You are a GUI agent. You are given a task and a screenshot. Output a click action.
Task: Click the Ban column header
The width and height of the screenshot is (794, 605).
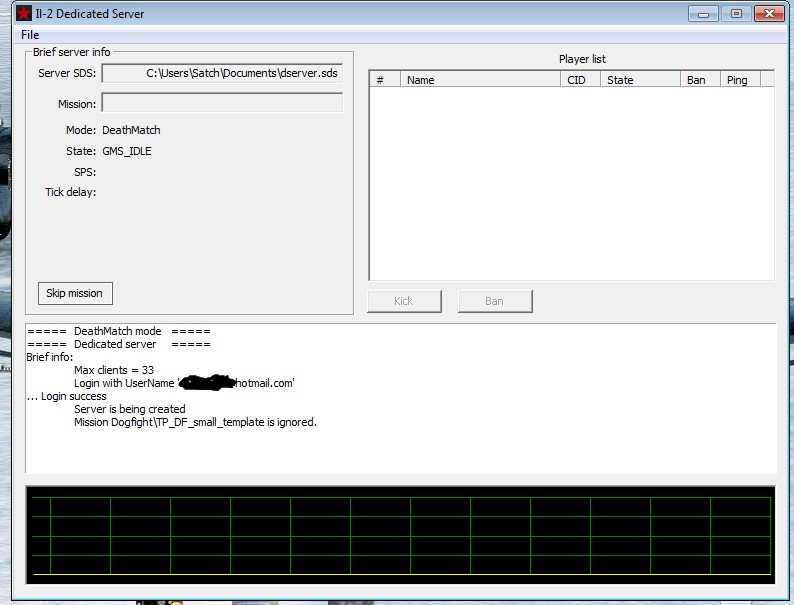700,79
